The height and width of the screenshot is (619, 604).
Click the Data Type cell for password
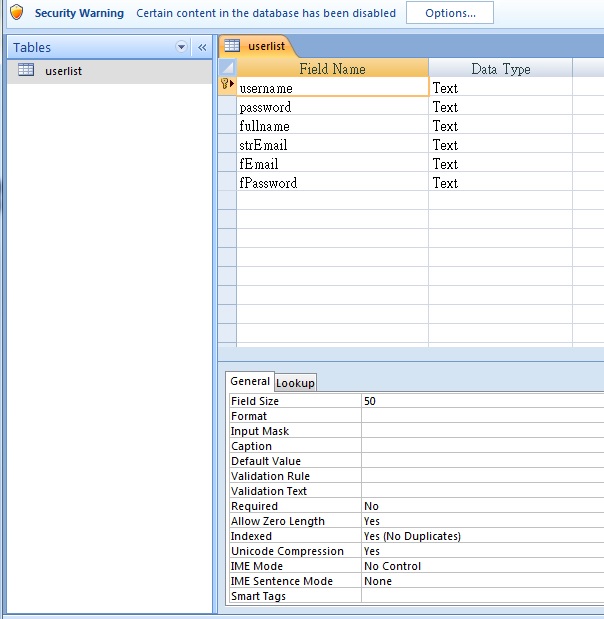point(500,107)
